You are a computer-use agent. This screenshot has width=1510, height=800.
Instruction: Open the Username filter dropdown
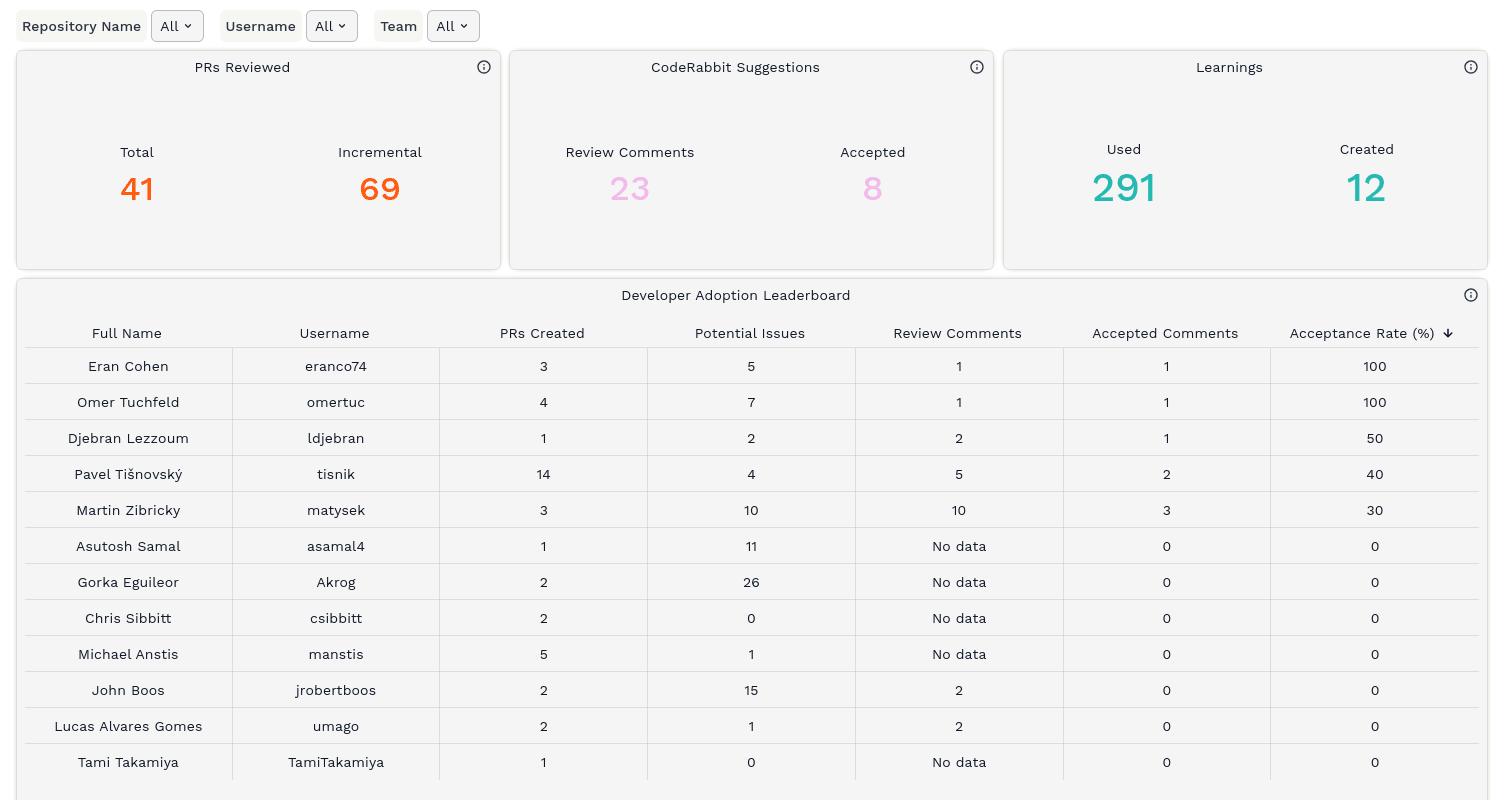tap(331, 26)
